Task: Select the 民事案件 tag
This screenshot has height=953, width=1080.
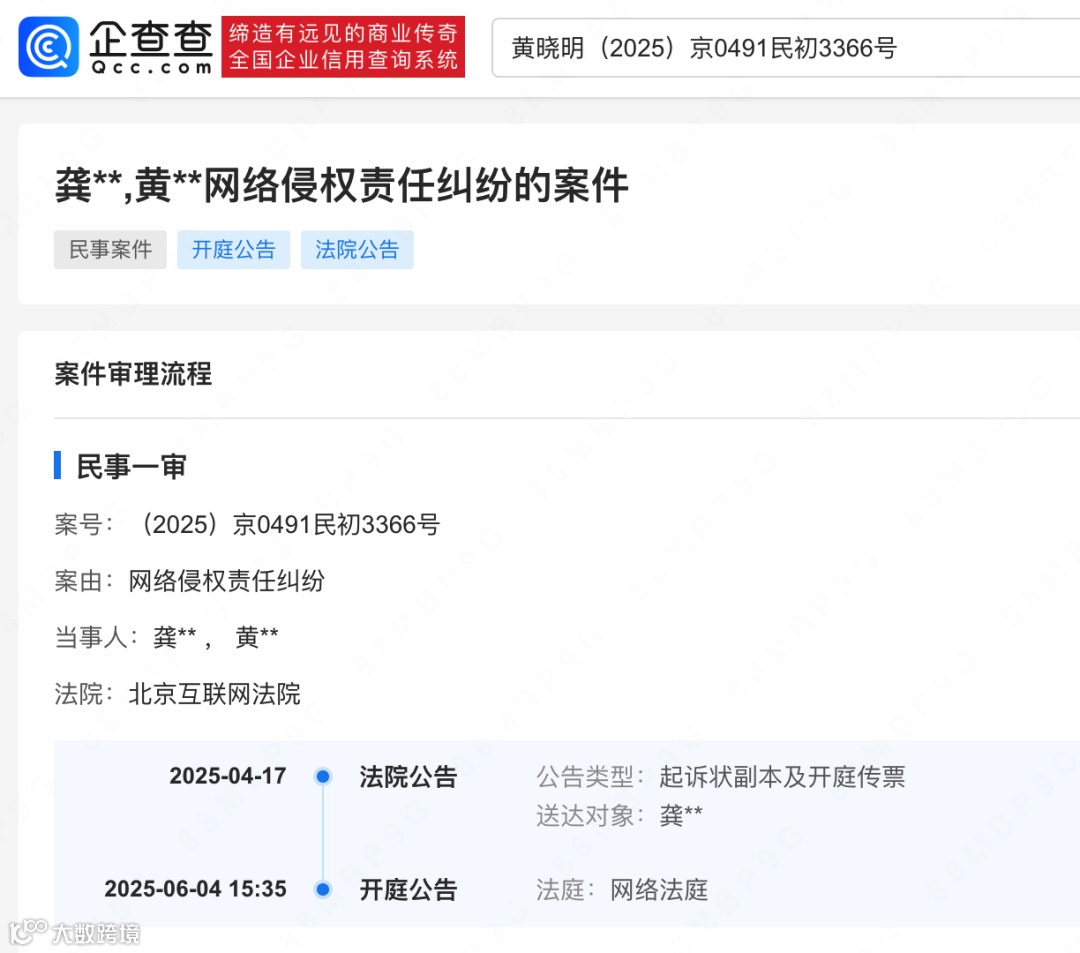Action: pyautogui.click(x=110, y=249)
